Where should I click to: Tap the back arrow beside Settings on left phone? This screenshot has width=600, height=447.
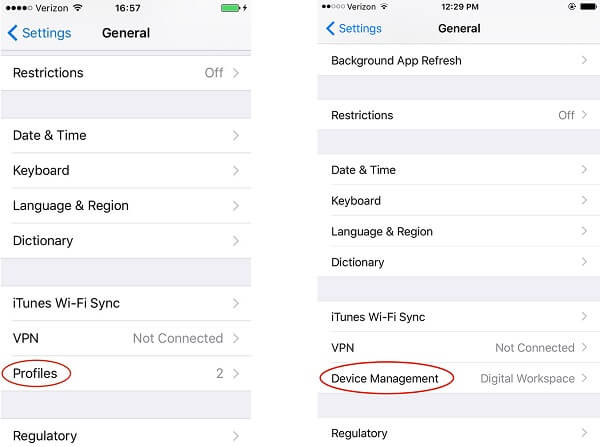tap(12, 33)
